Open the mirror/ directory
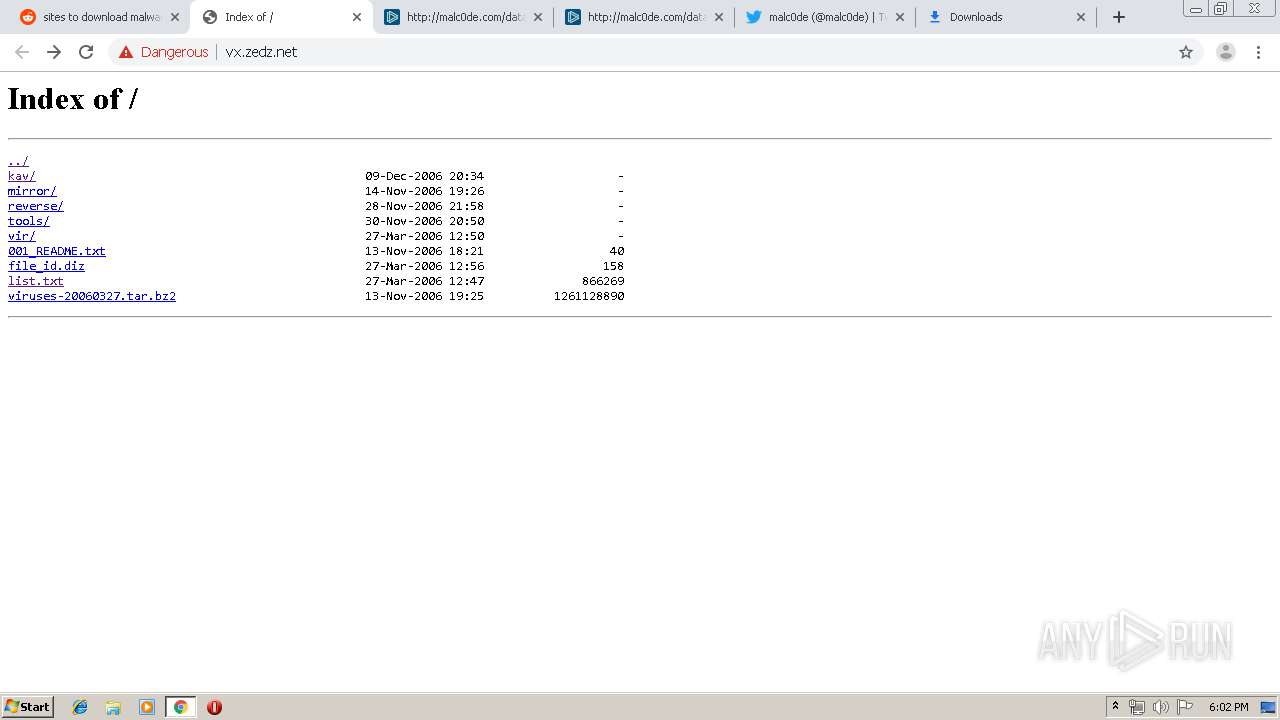 click(32, 191)
